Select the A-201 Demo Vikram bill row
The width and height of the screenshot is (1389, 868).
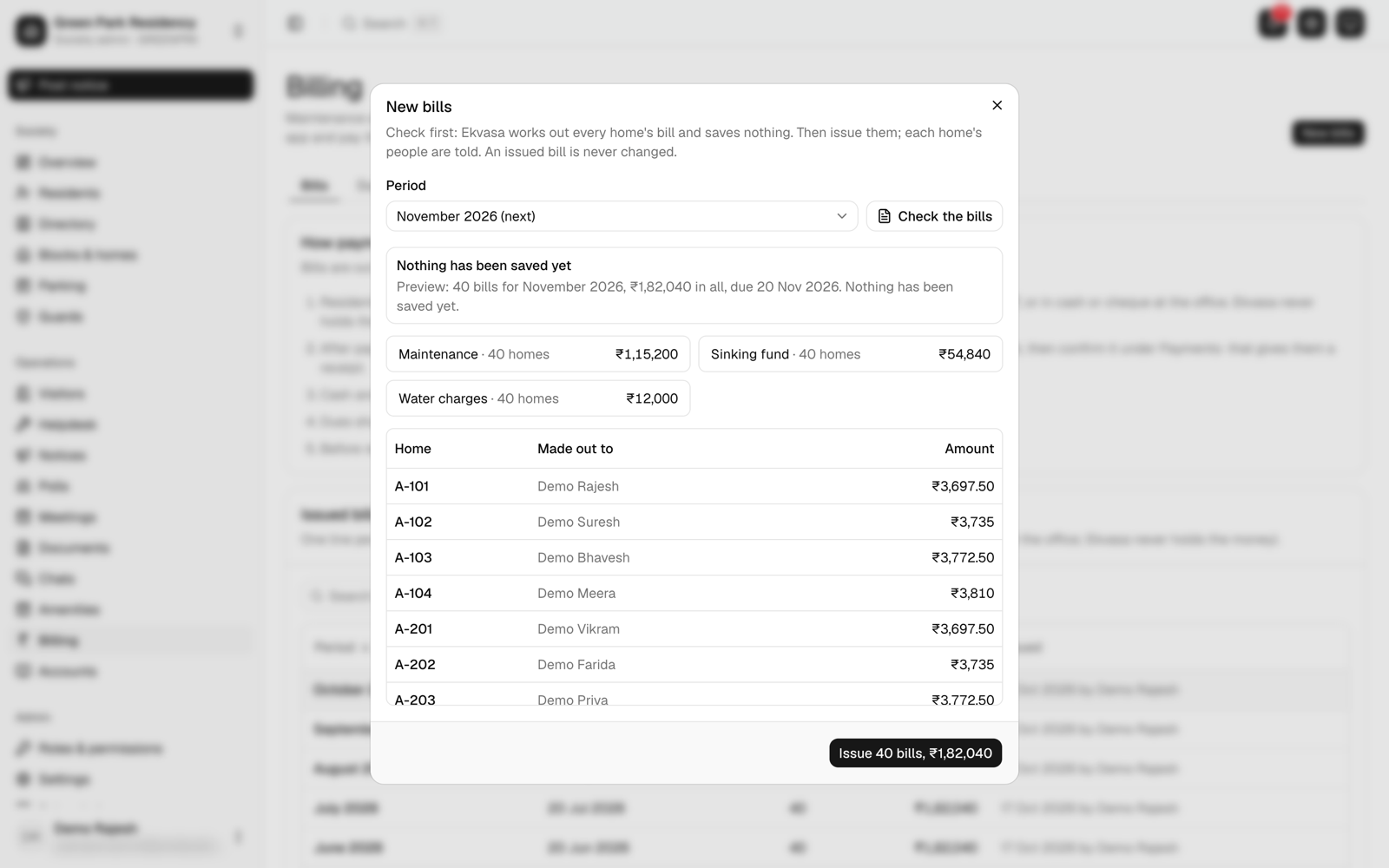[x=694, y=628]
